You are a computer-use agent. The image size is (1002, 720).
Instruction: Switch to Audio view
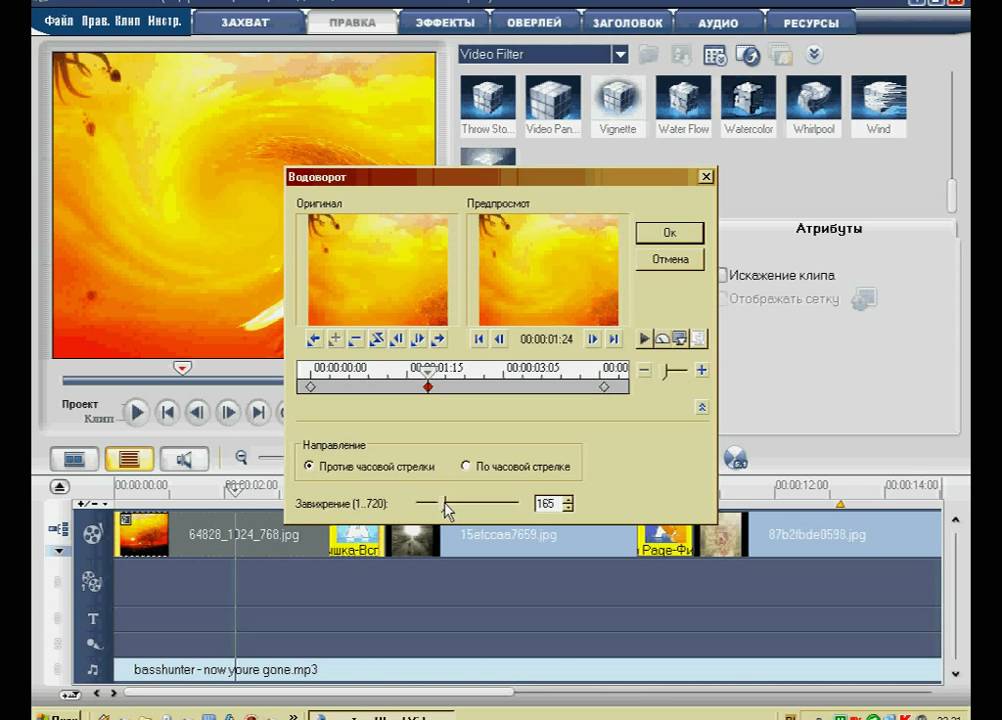click(184, 459)
